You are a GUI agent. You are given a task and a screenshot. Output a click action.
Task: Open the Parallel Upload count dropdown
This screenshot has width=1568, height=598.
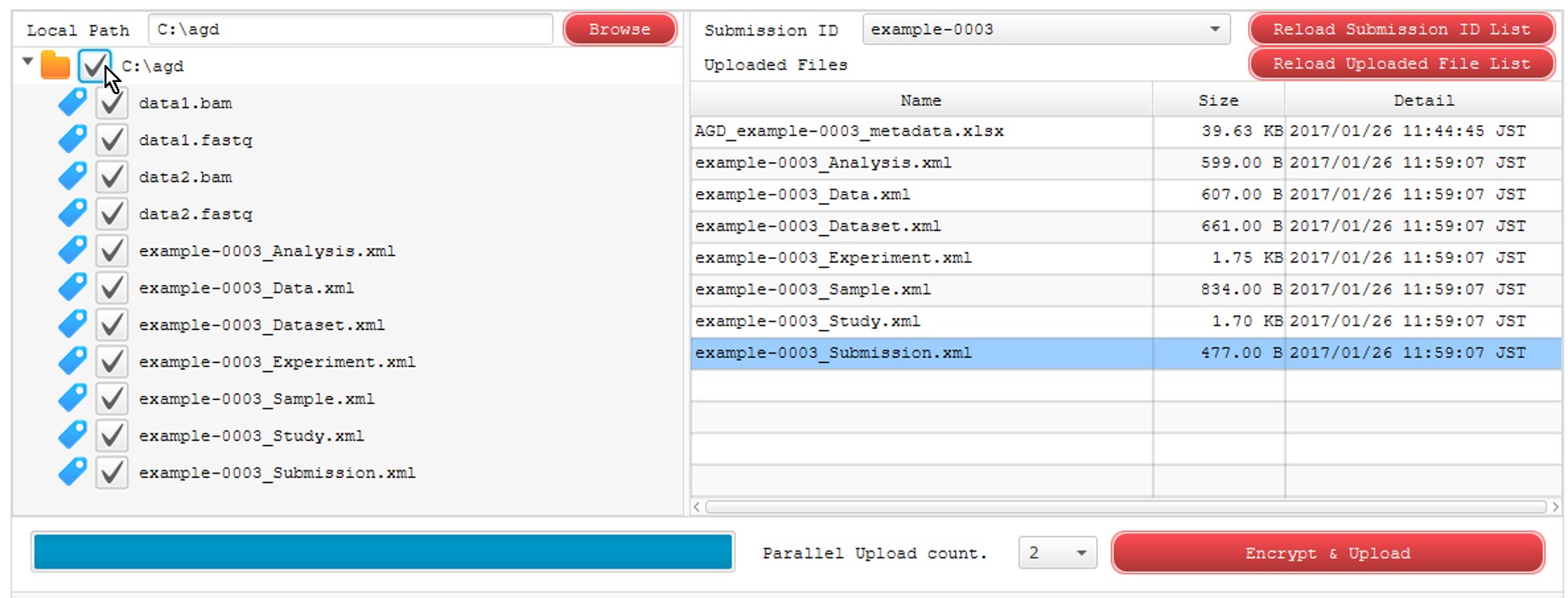[x=1057, y=553]
